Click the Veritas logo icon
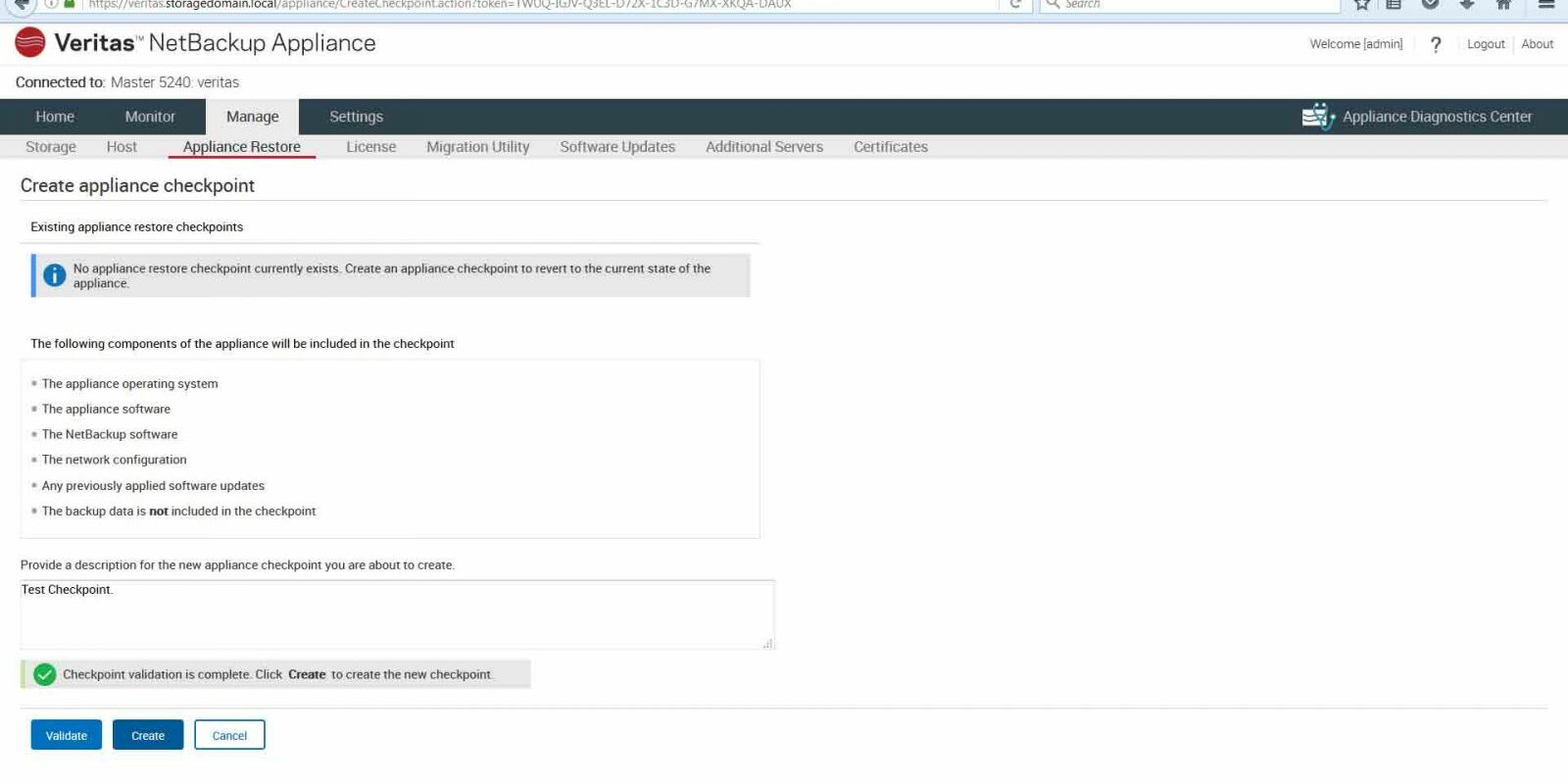Viewport: 1568px width, 784px height. 30,43
